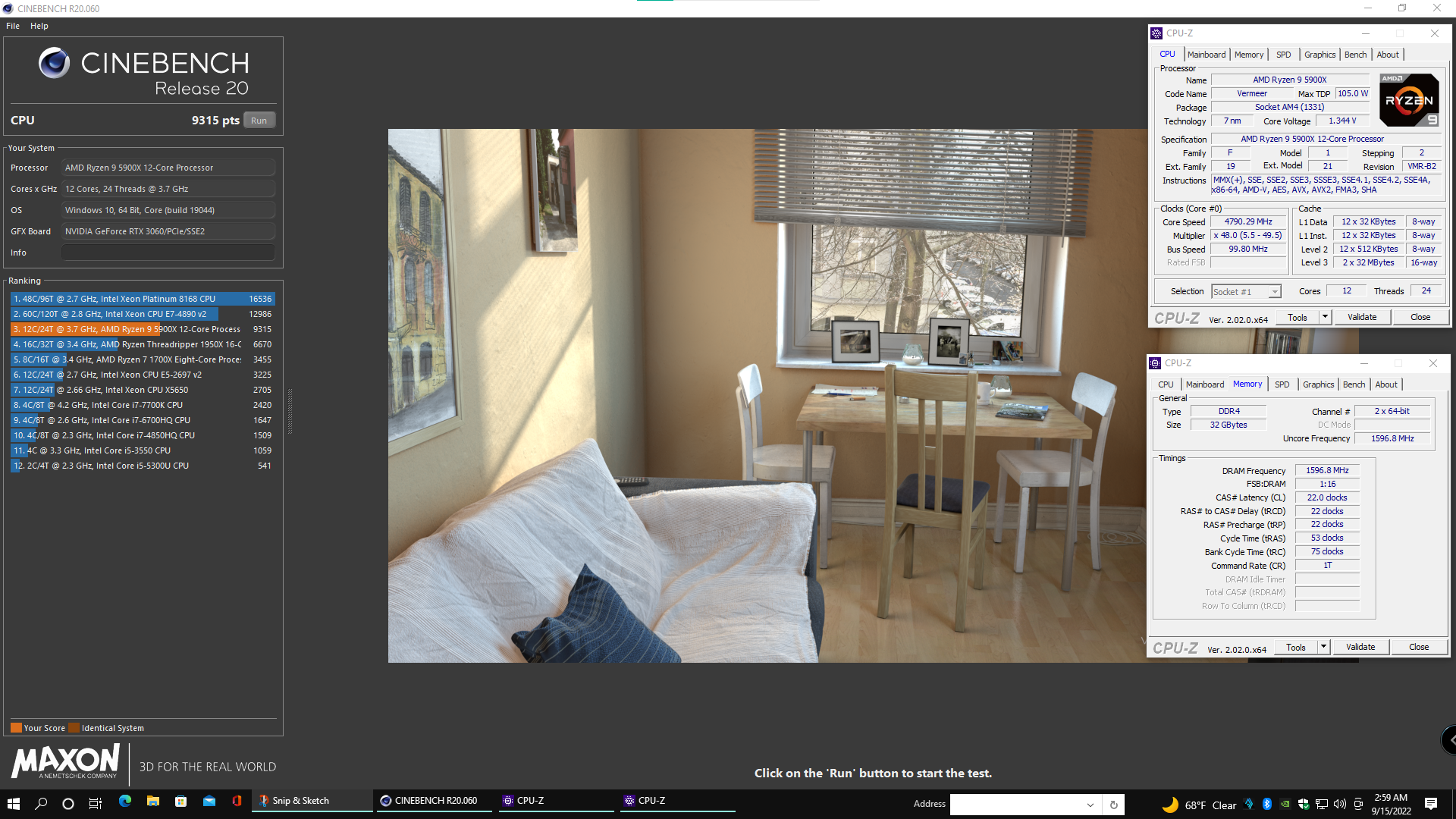Click Tools button in CPU-Z Memory window
1456x819 pixels.
pos(1296,647)
